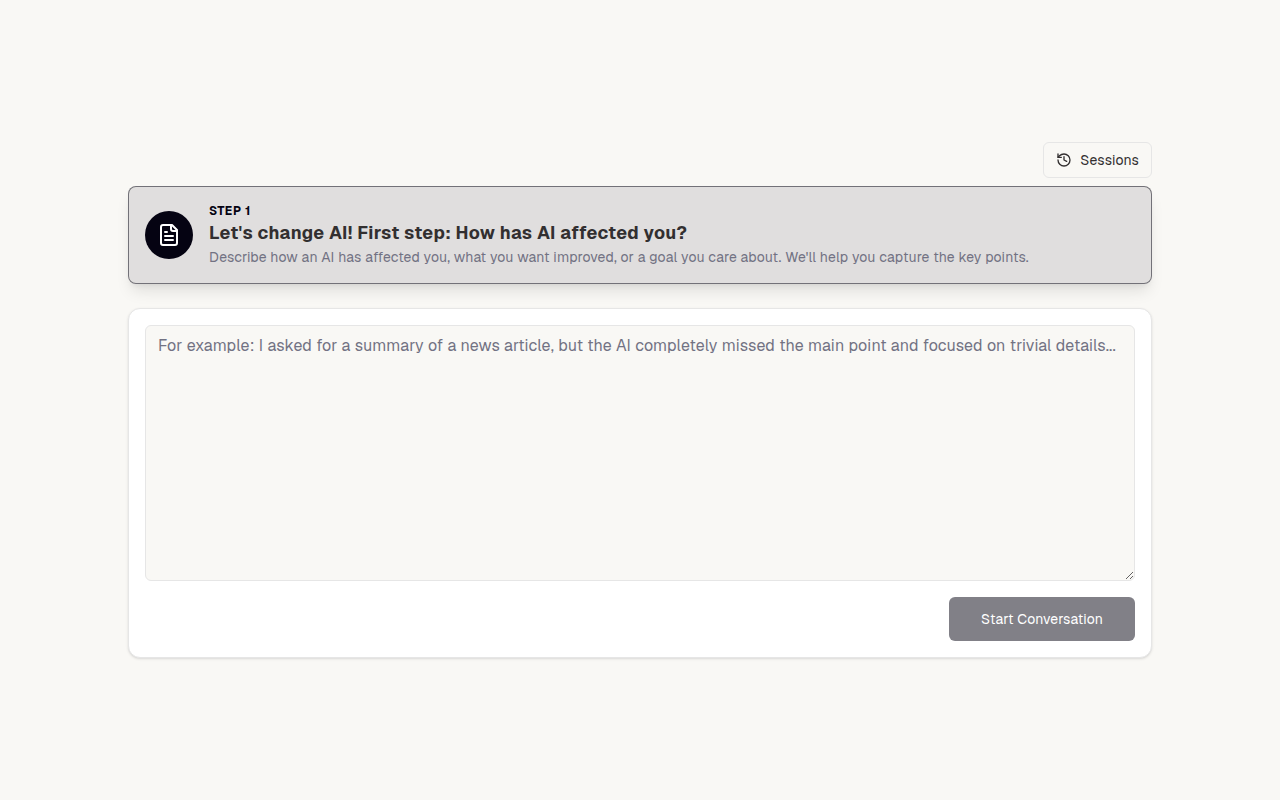Viewport: 1280px width, 800px height.
Task: Click 'We'll help you capture the key points' text
Action: pos(907,257)
